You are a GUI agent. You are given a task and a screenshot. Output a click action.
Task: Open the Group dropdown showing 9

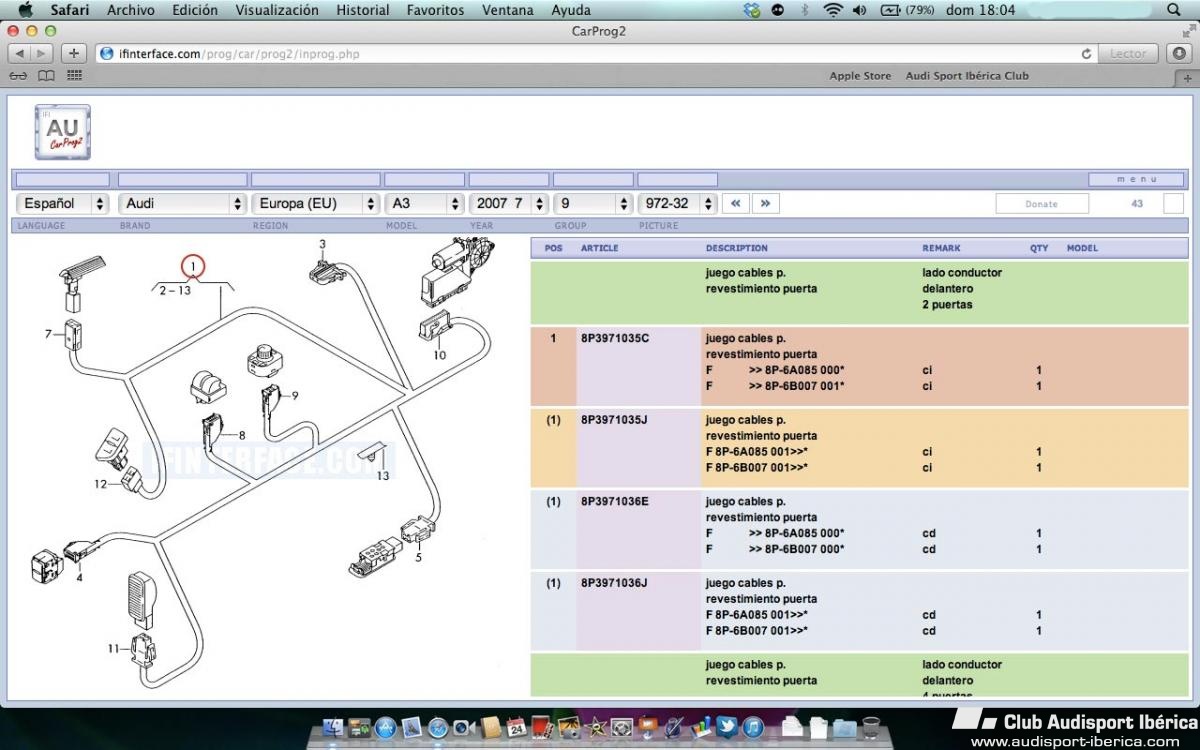(593, 203)
